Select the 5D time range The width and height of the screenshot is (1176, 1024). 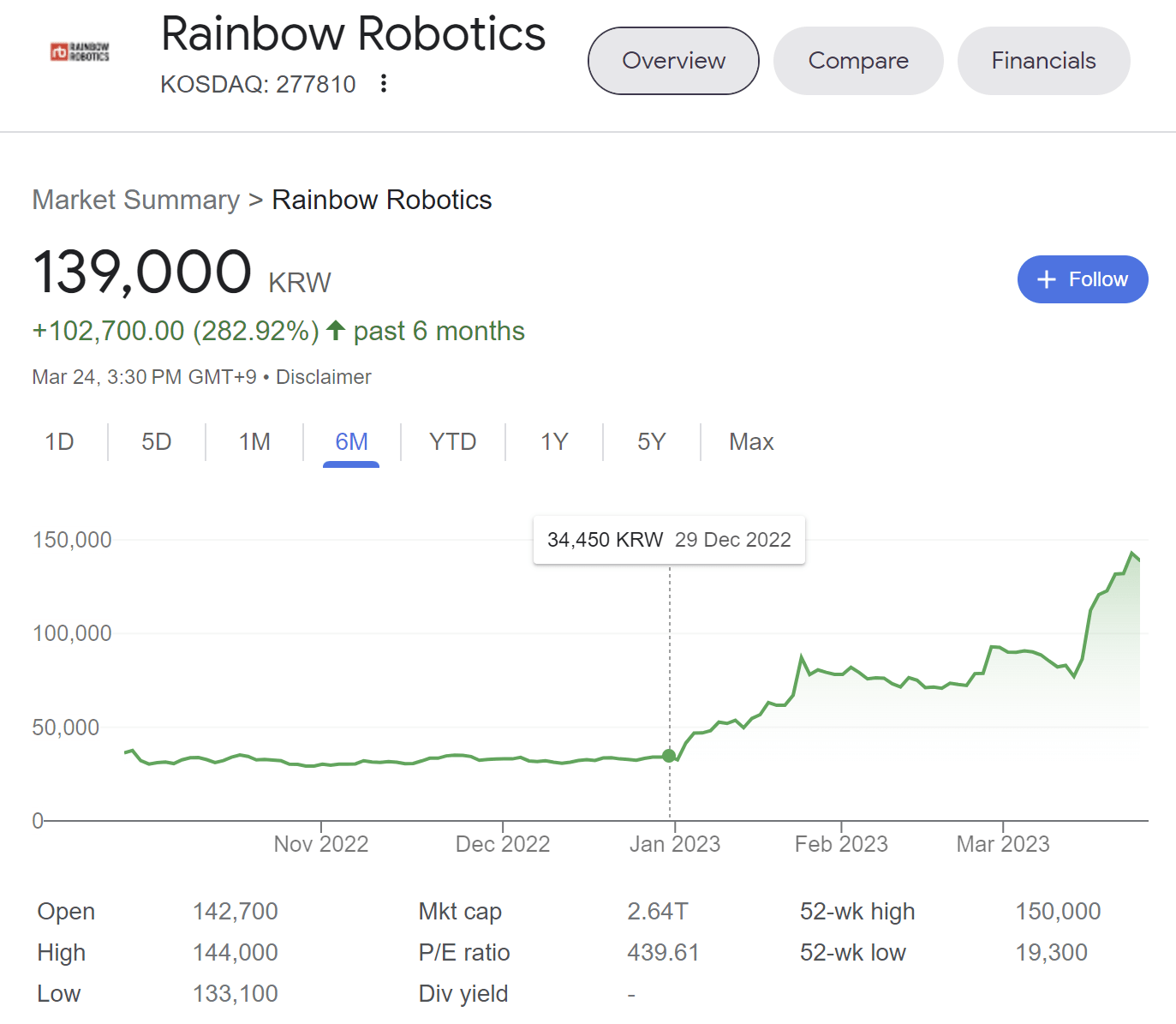tap(157, 442)
